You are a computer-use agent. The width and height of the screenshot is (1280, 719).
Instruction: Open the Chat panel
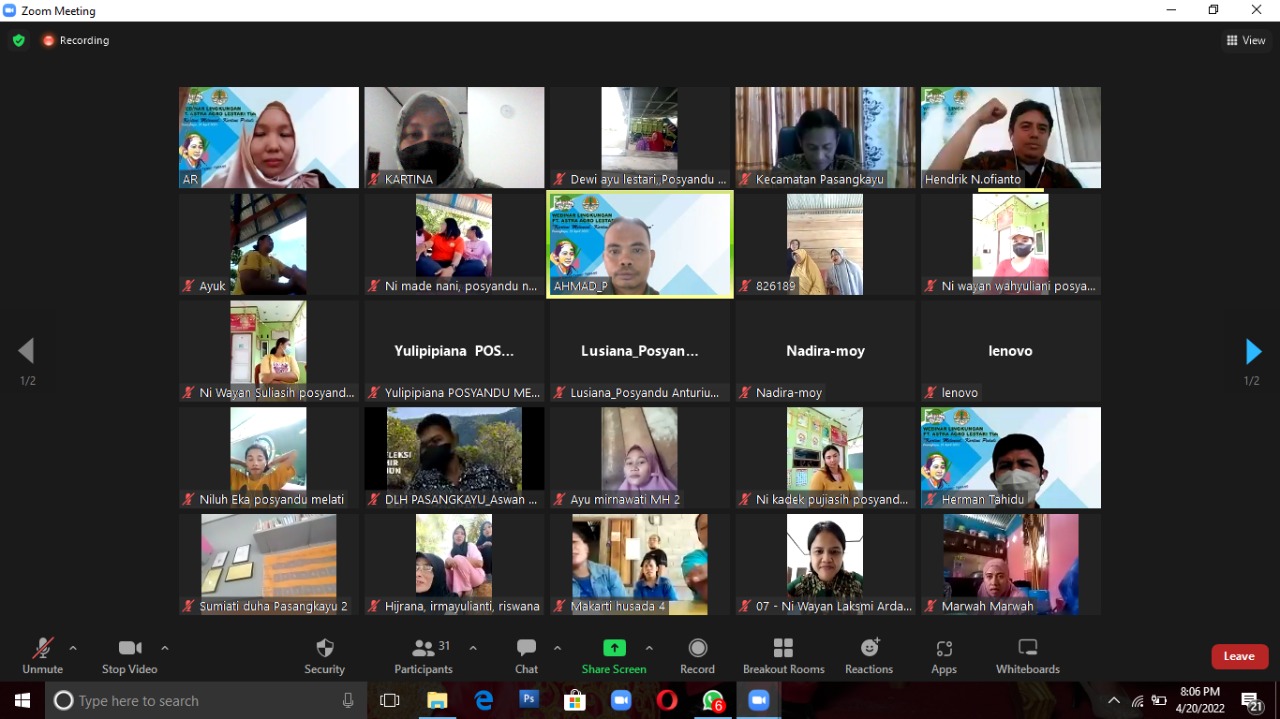tap(526, 656)
